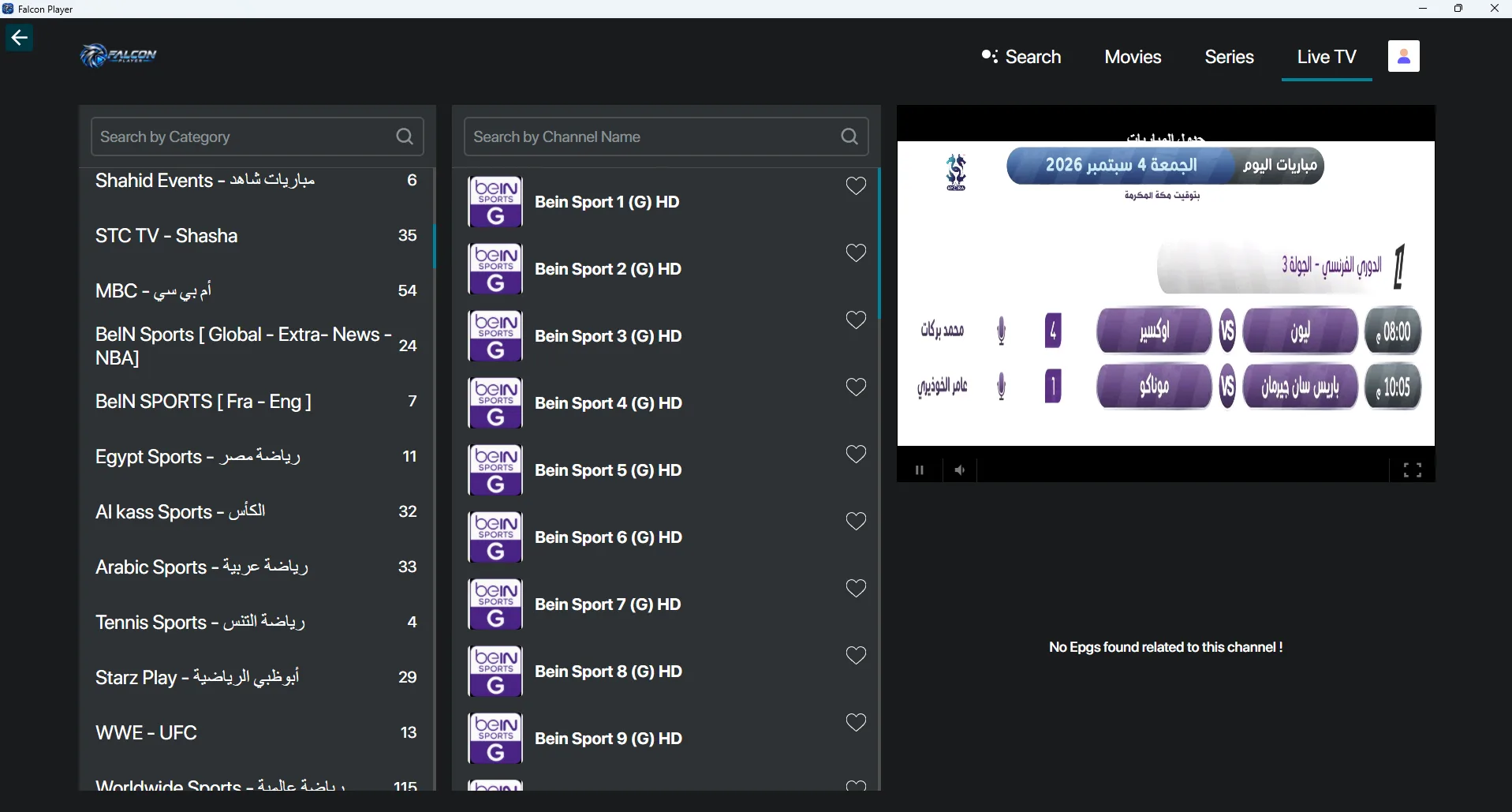Viewport: 1512px width, 812px height.
Task: Enter fullscreen video mode
Action: [x=1413, y=470]
